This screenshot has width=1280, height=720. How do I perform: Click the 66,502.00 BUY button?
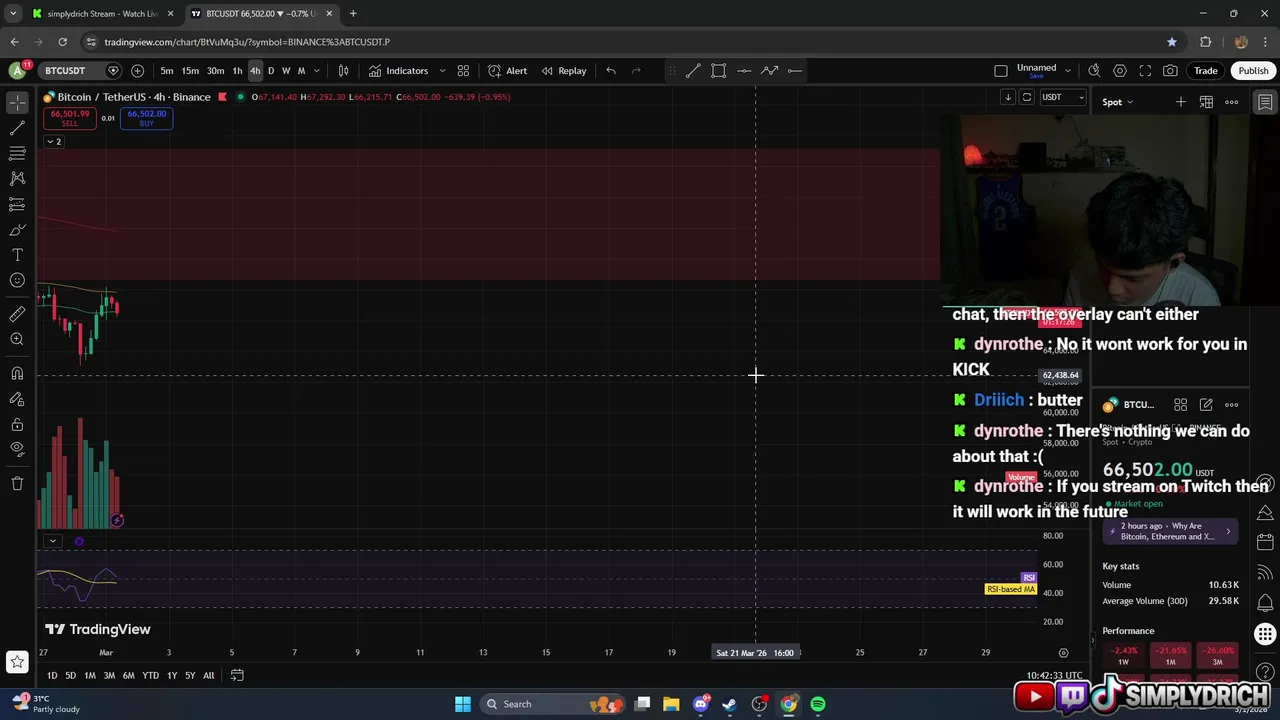(147, 118)
